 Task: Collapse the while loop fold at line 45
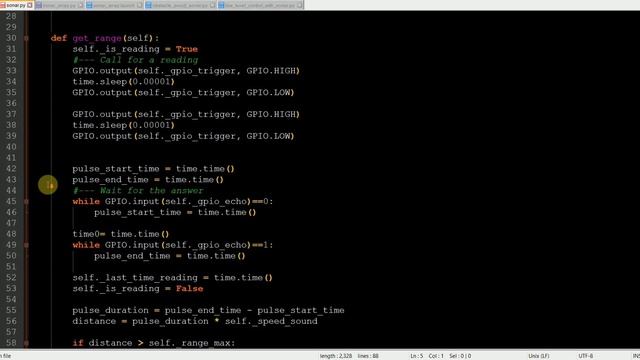(26, 201)
